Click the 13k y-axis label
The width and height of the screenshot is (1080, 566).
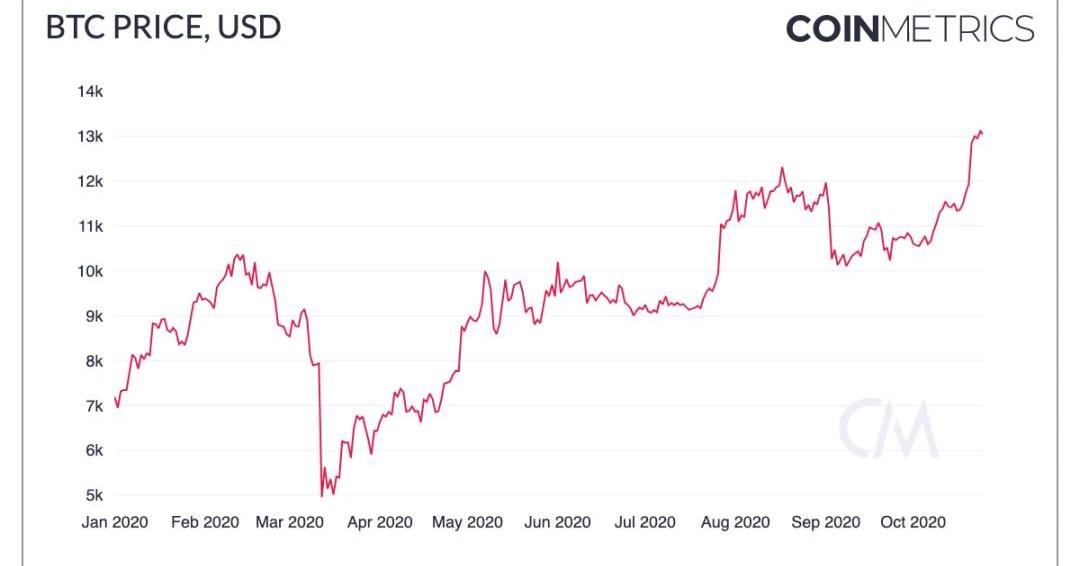point(90,137)
